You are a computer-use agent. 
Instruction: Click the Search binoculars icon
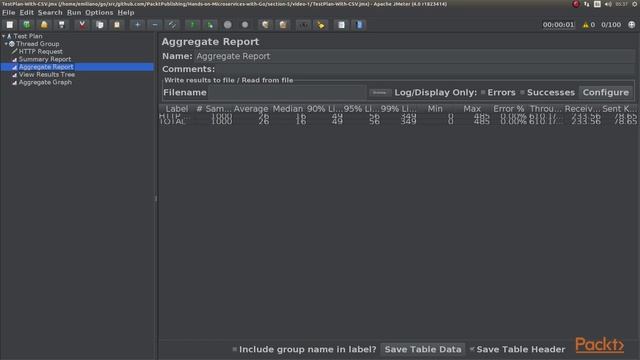[303, 25]
